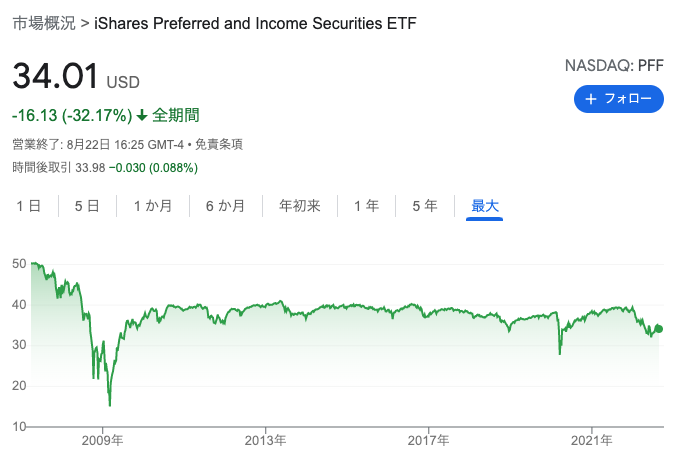Select the 1日 range tab
This screenshot has width=693, height=458.
click(29, 206)
